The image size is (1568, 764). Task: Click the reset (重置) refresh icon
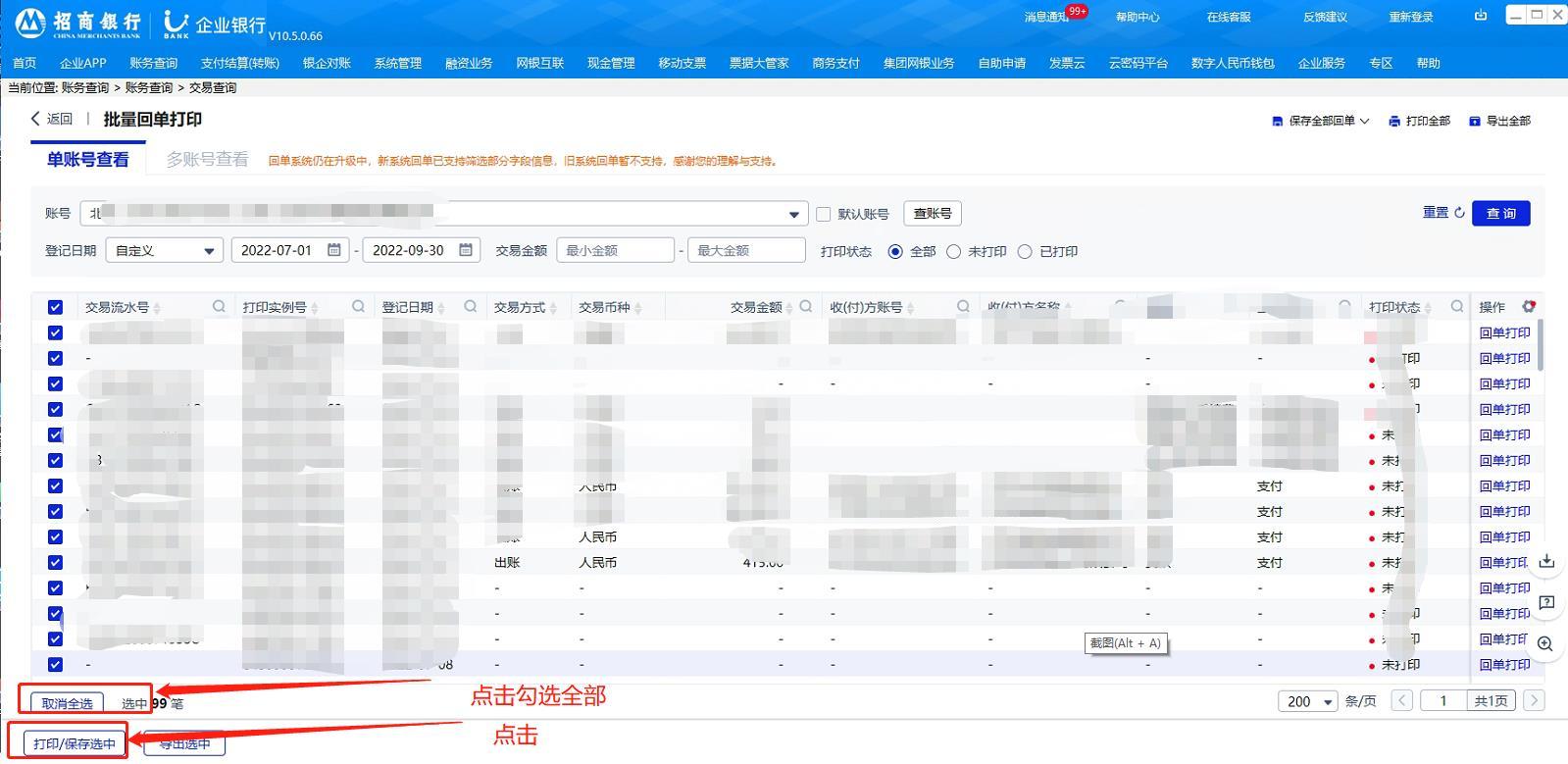[1459, 213]
